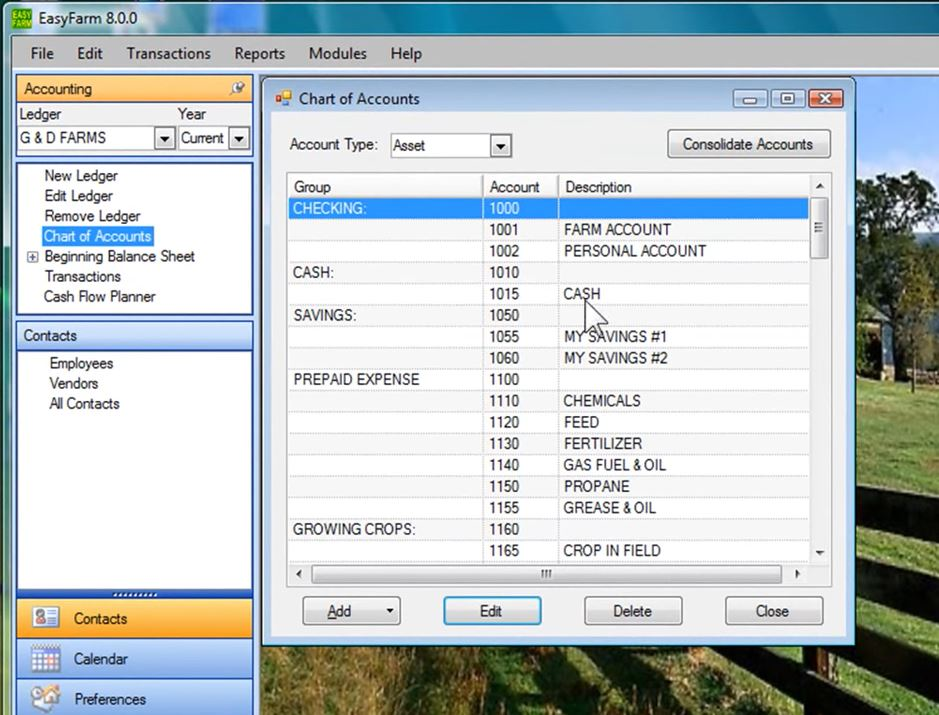Click the Delete button
The width and height of the screenshot is (939, 715).
[632, 611]
